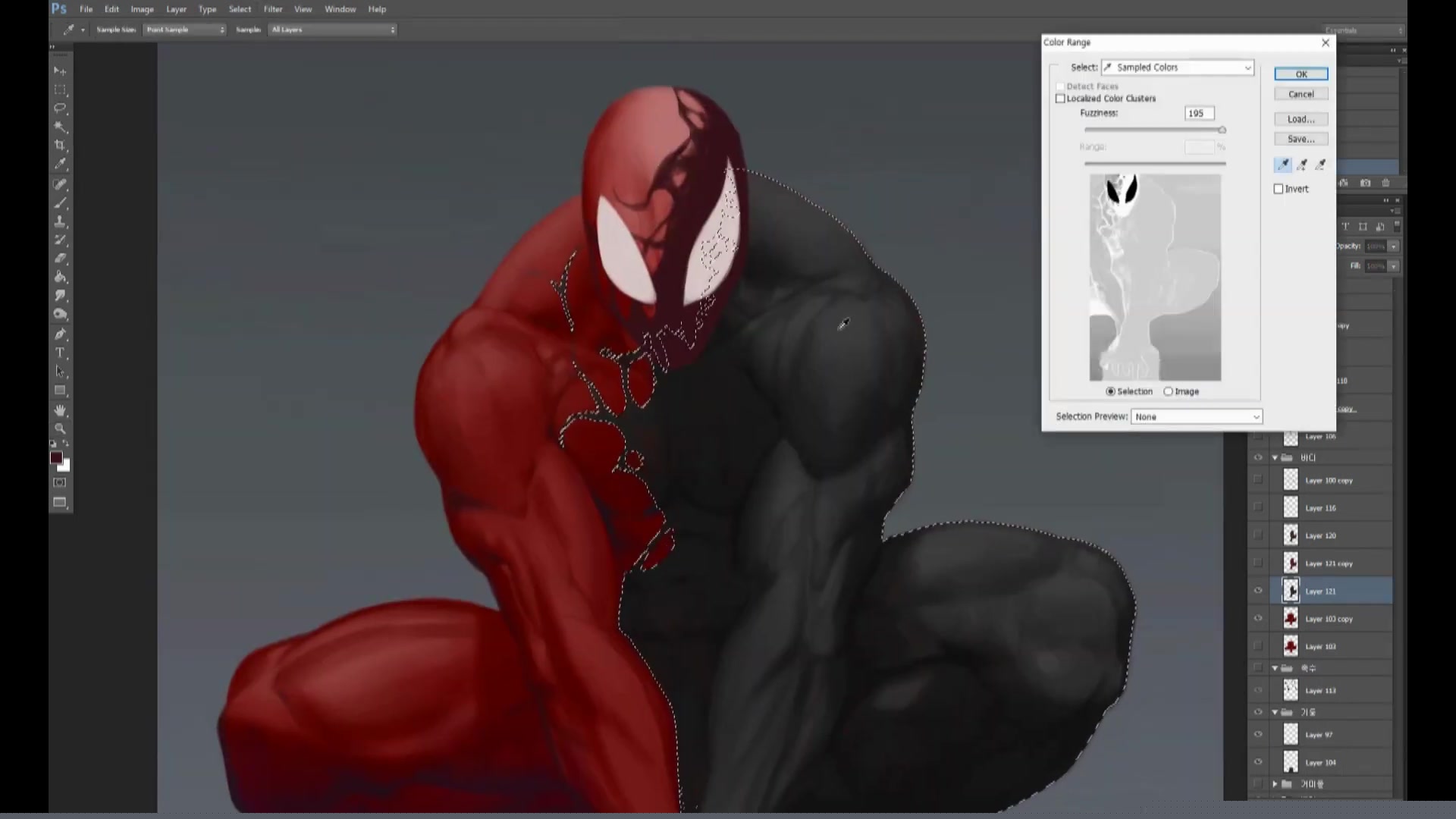Confirm Color Range with OK
The image size is (1456, 819).
[x=1301, y=74]
